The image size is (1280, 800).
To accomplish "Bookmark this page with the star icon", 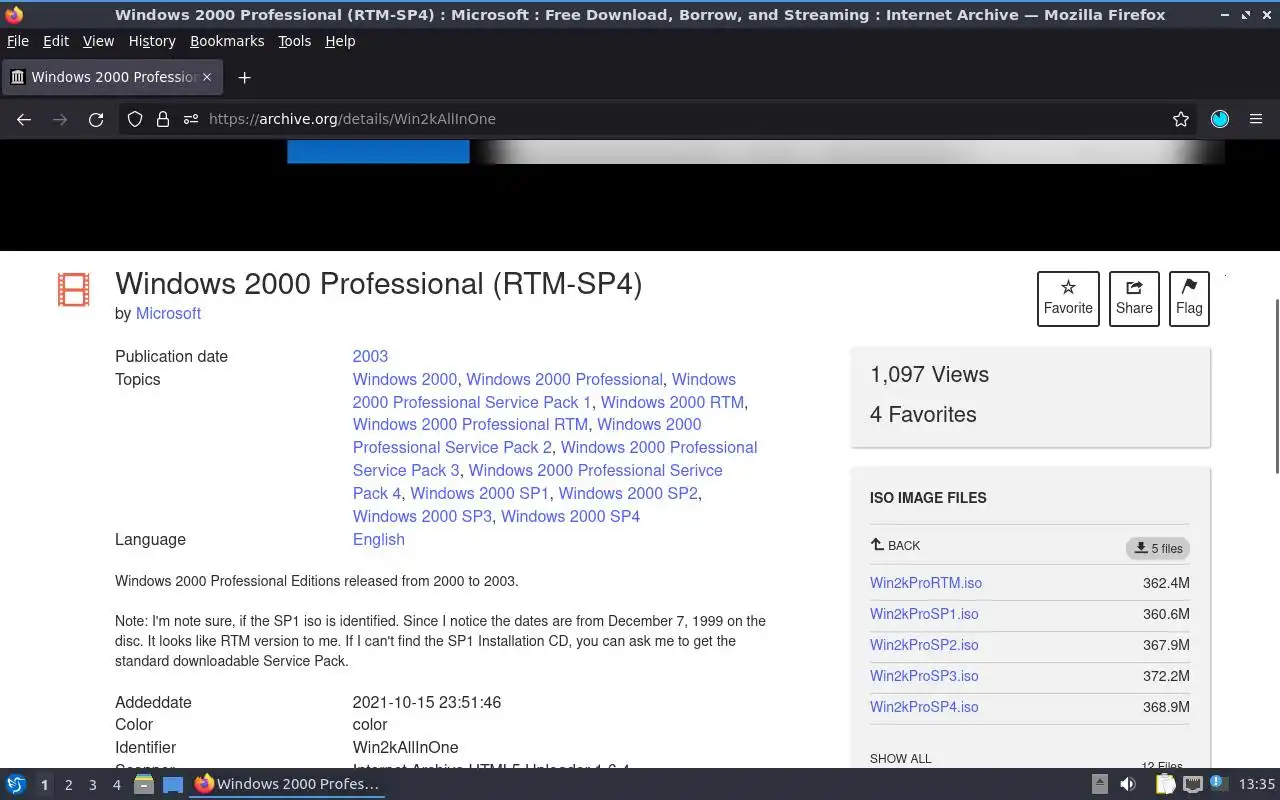I will coord(1181,119).
